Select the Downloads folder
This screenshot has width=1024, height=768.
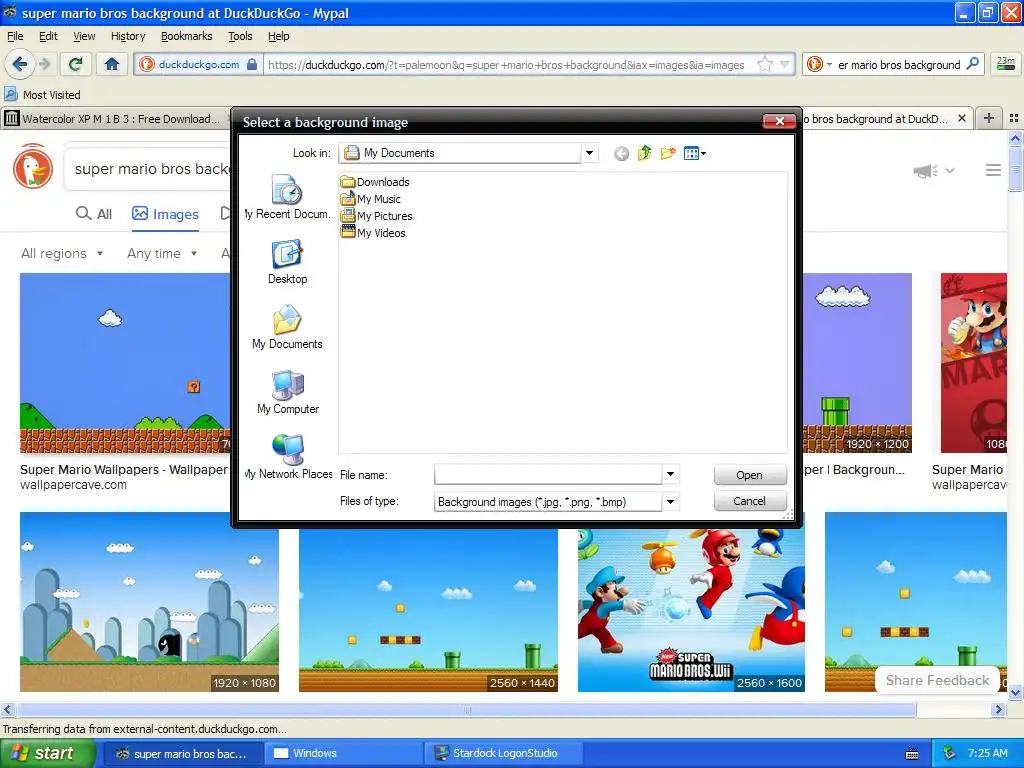[x=376, y=182]
